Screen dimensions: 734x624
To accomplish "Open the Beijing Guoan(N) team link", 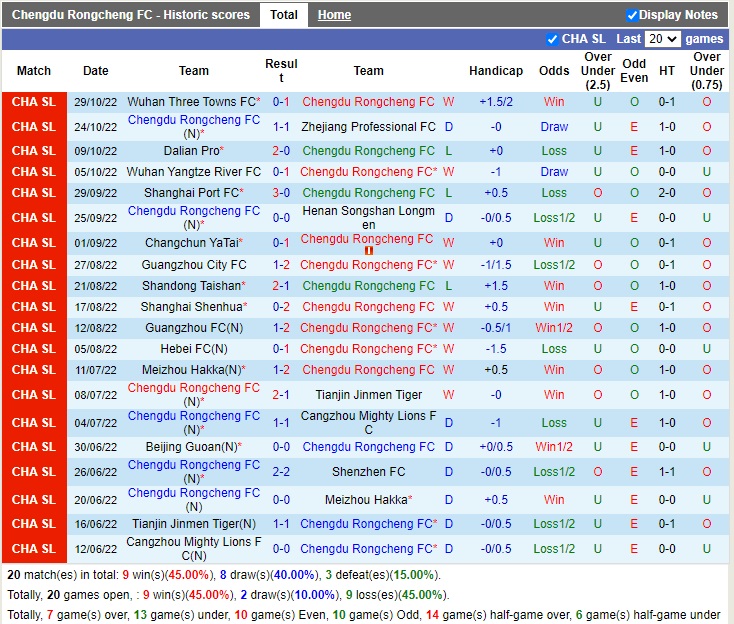I will point(192,447).
